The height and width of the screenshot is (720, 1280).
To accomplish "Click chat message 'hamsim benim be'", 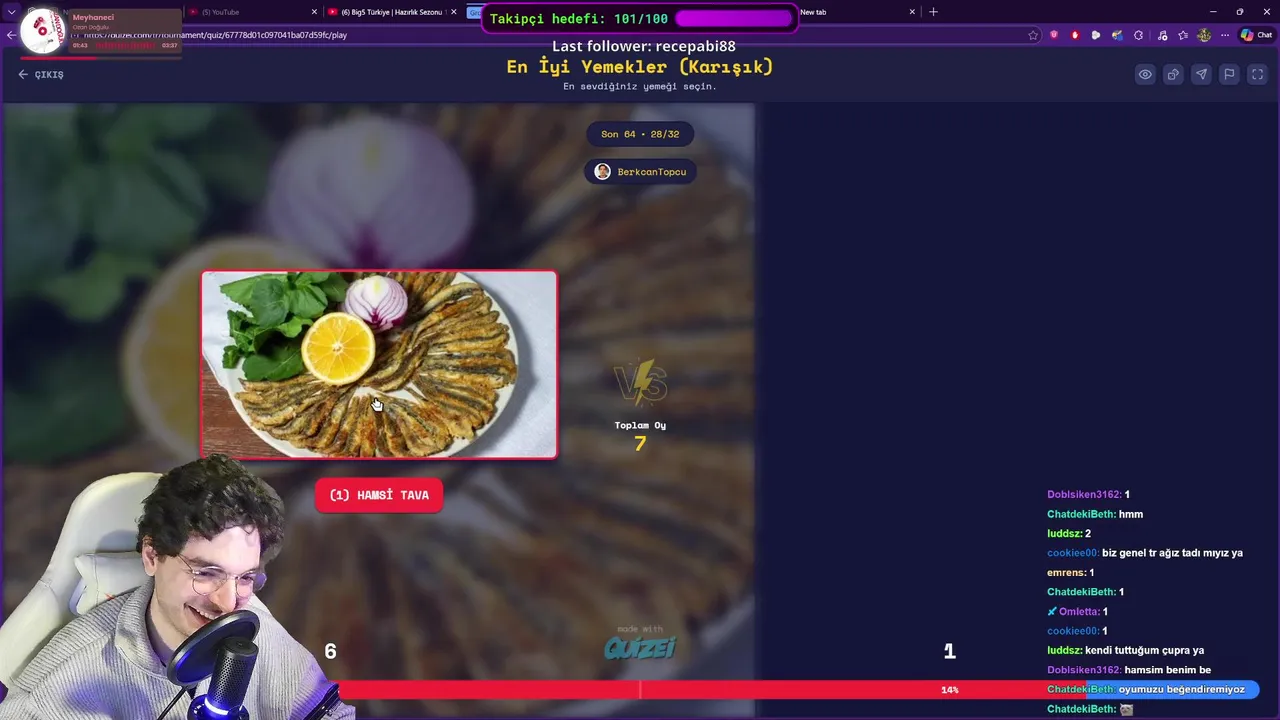I will pos(1168,670).
